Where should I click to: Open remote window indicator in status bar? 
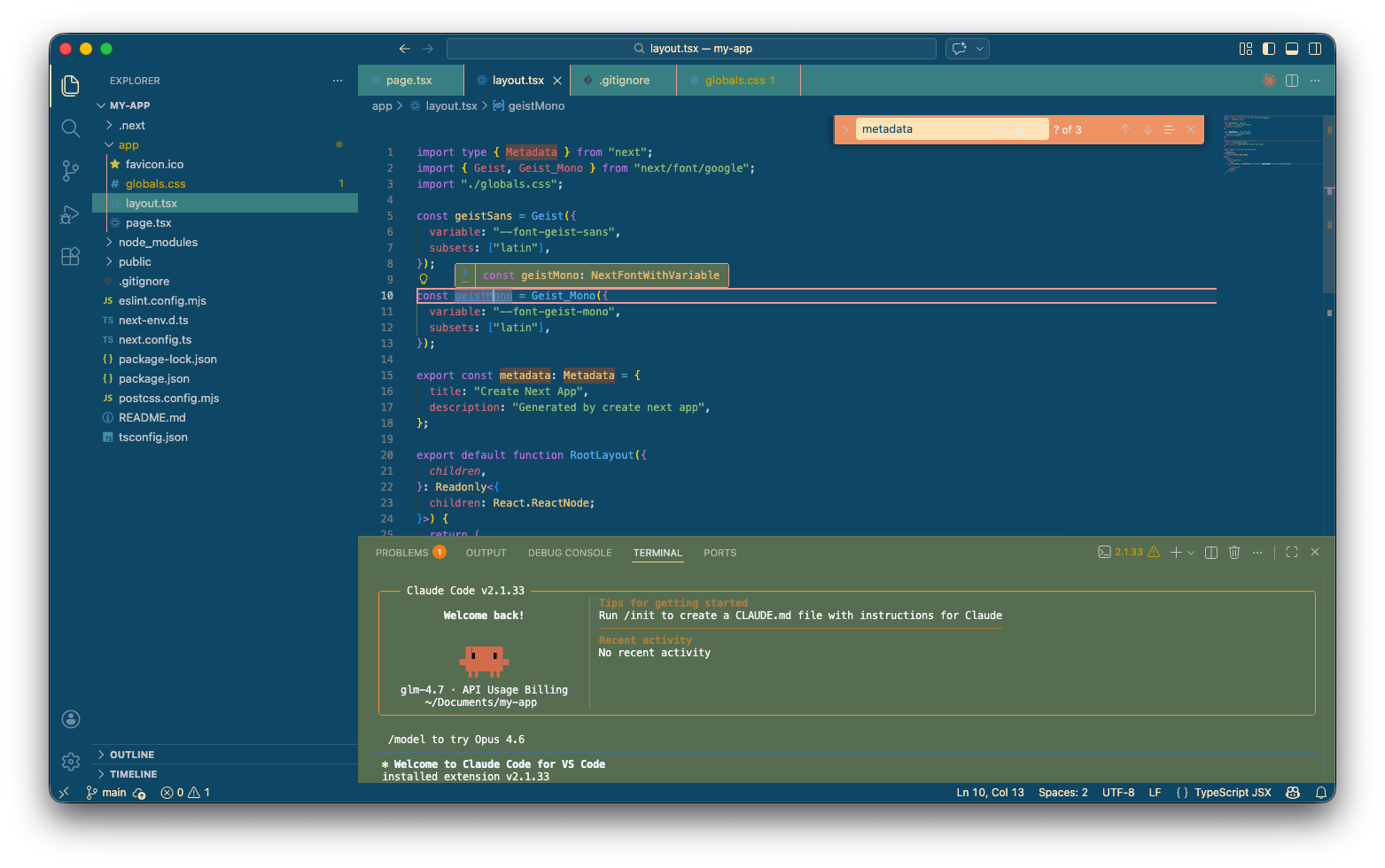pos(64,793)
